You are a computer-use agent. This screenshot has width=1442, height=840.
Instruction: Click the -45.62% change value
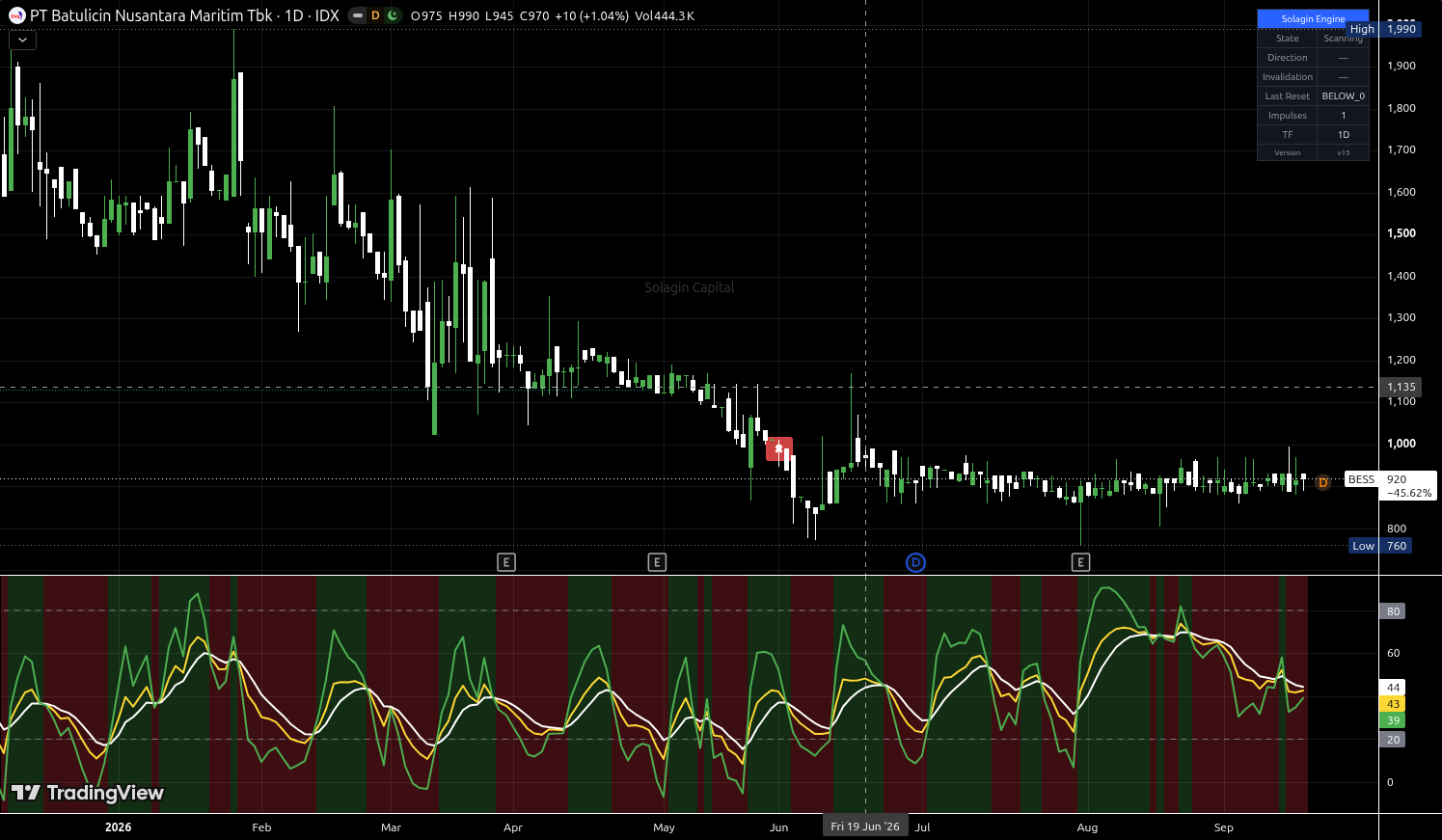click(1409, 493)
